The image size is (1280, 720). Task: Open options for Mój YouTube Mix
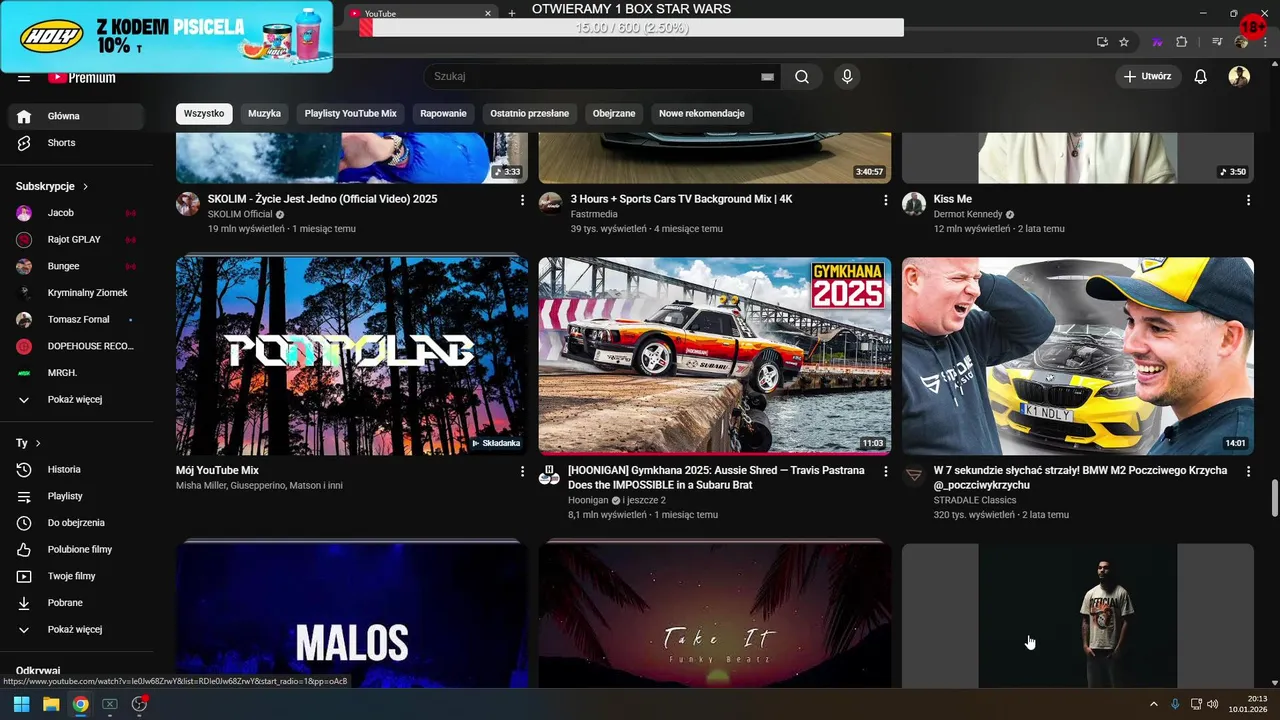(522, 471)
